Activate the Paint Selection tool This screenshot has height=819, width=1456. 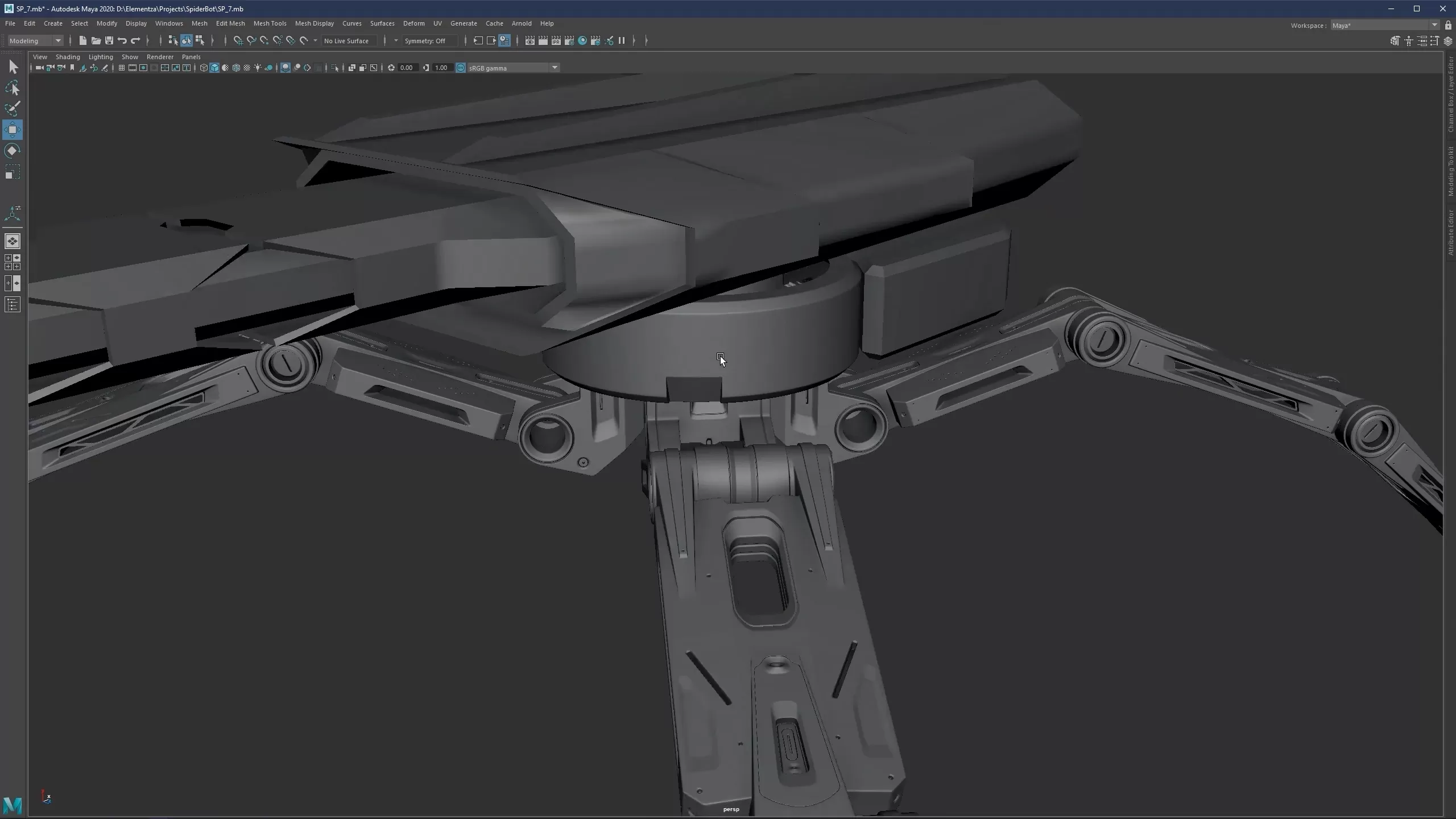[x=13, y=109]
